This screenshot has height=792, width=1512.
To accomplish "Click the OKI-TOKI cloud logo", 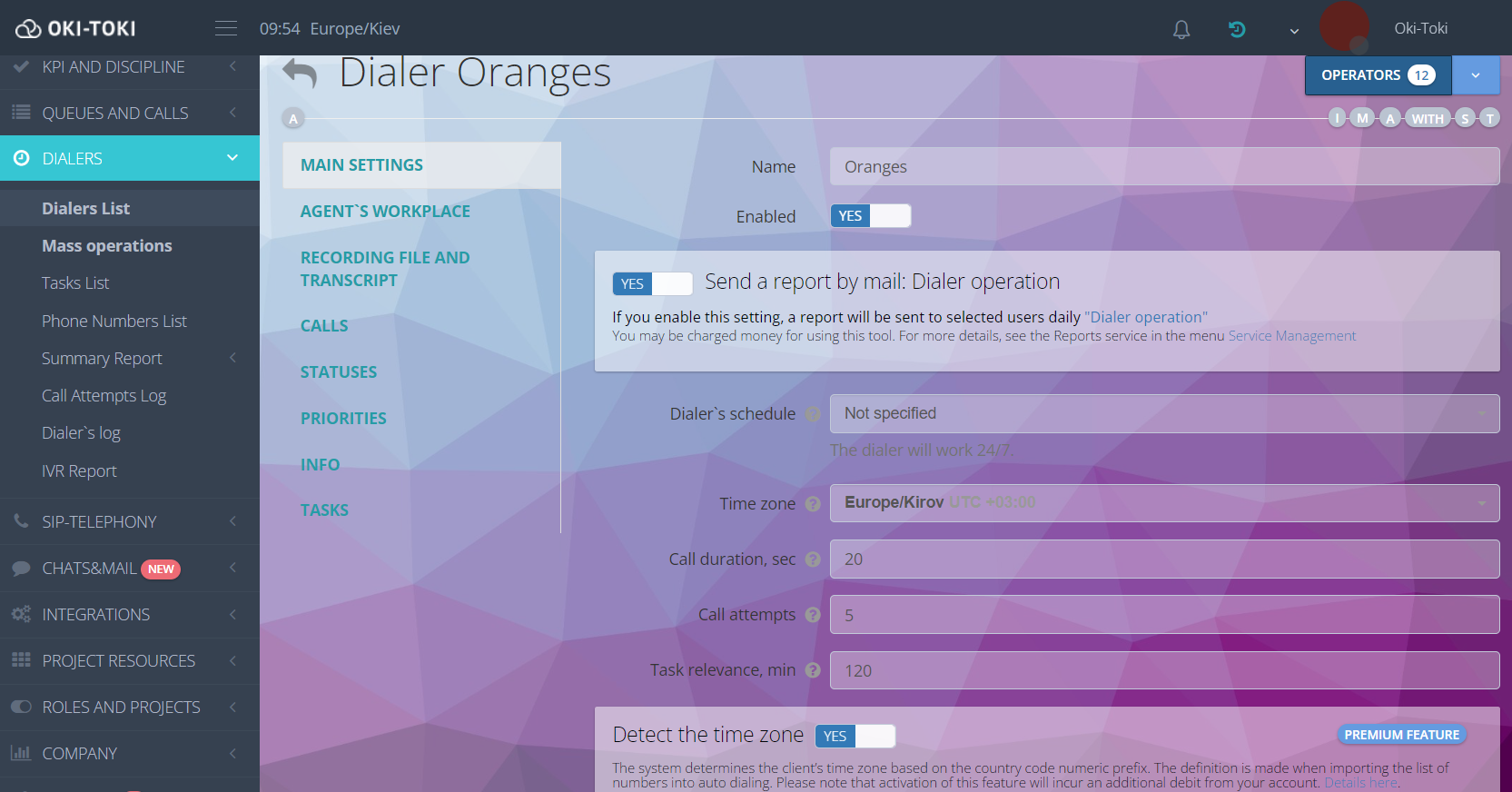I will click(x=75, y=28).
